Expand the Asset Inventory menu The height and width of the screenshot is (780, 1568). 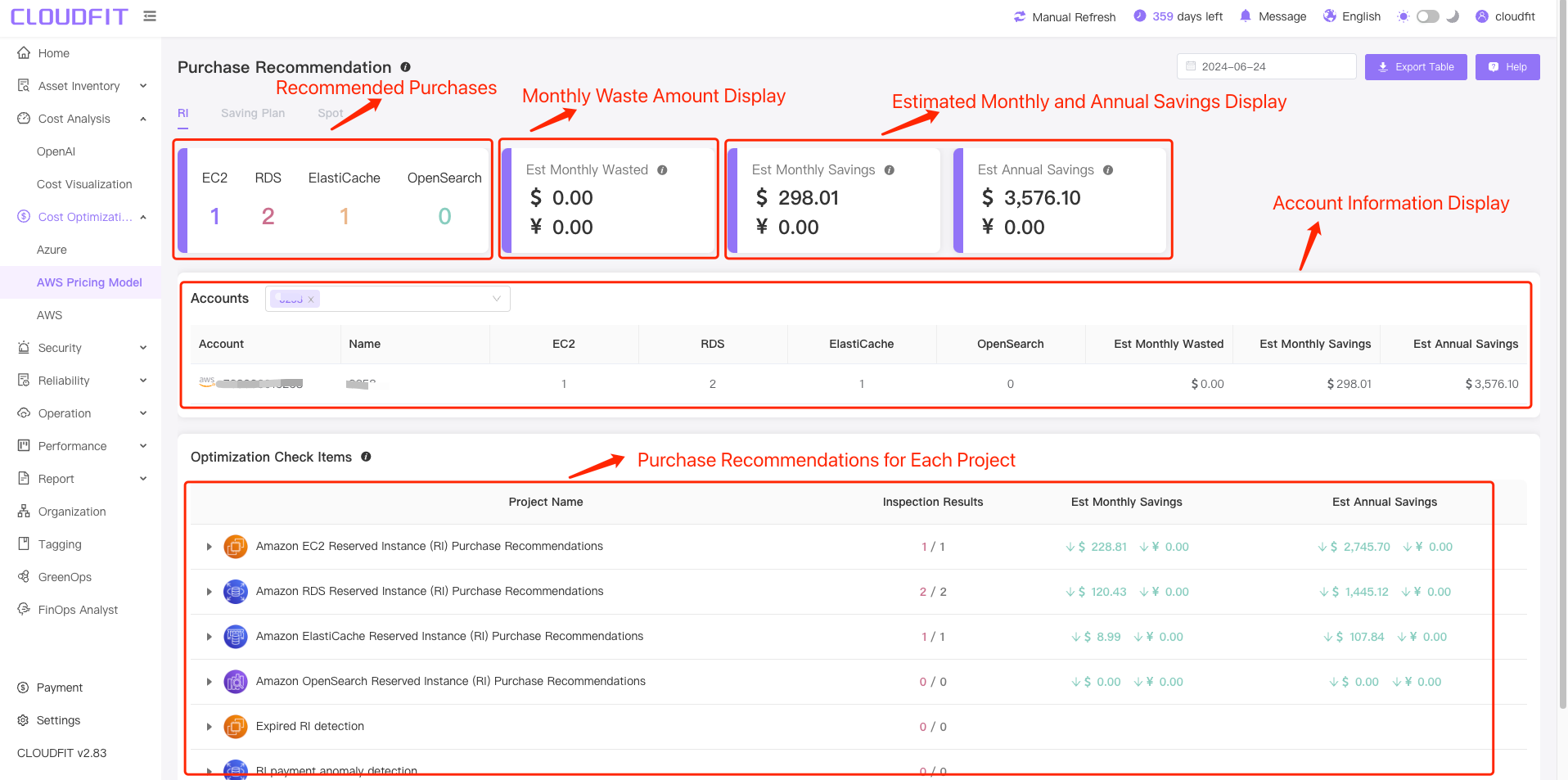pyautogui.click(x=143, y=86)
